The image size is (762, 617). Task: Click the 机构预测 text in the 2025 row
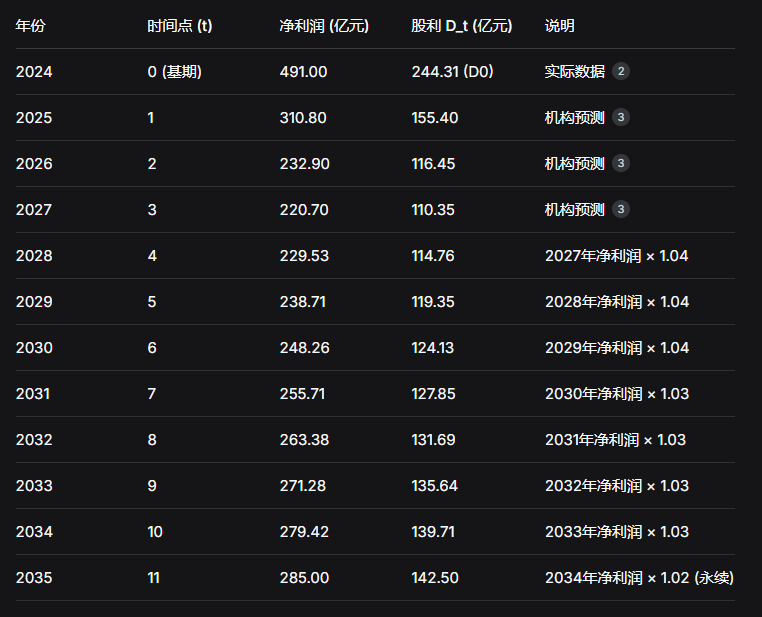pyautogui.click(x=575, y=117)
